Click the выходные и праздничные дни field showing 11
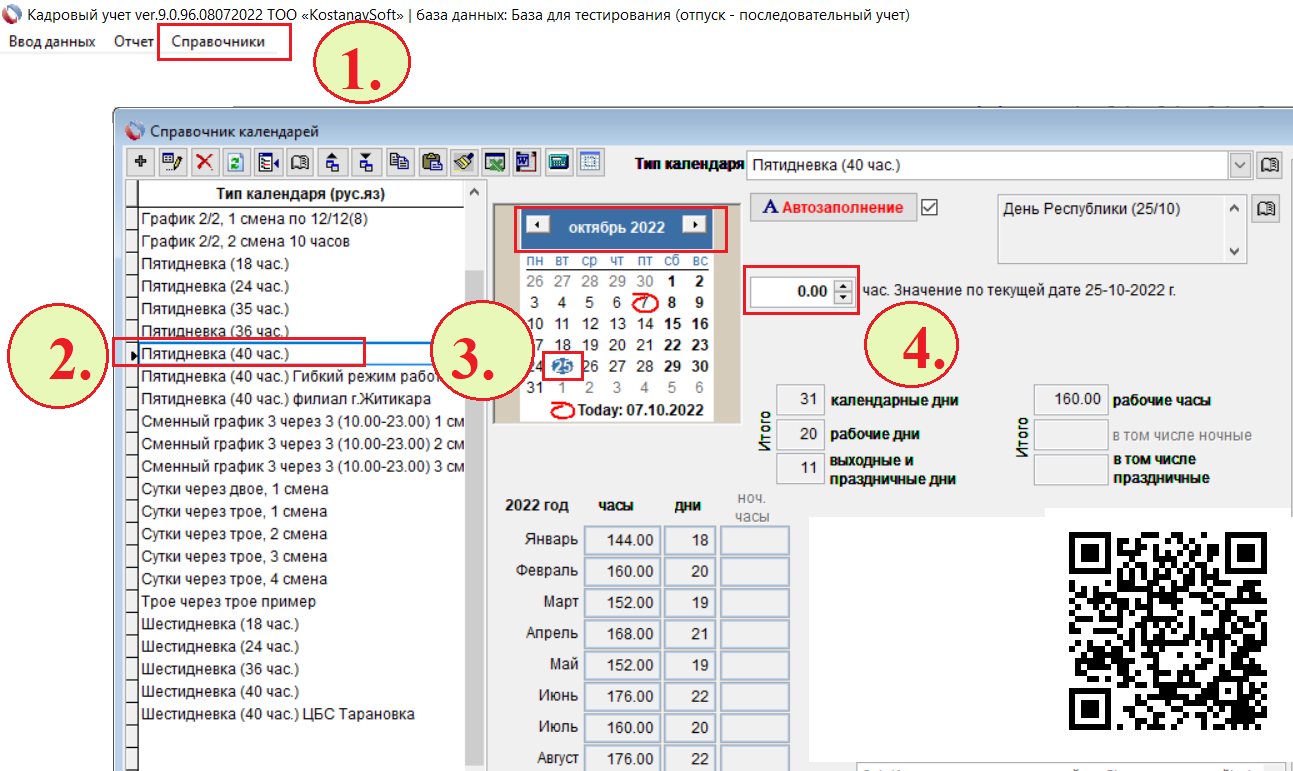The width and height of the screenshot is (1293, 771). [800, 468]
